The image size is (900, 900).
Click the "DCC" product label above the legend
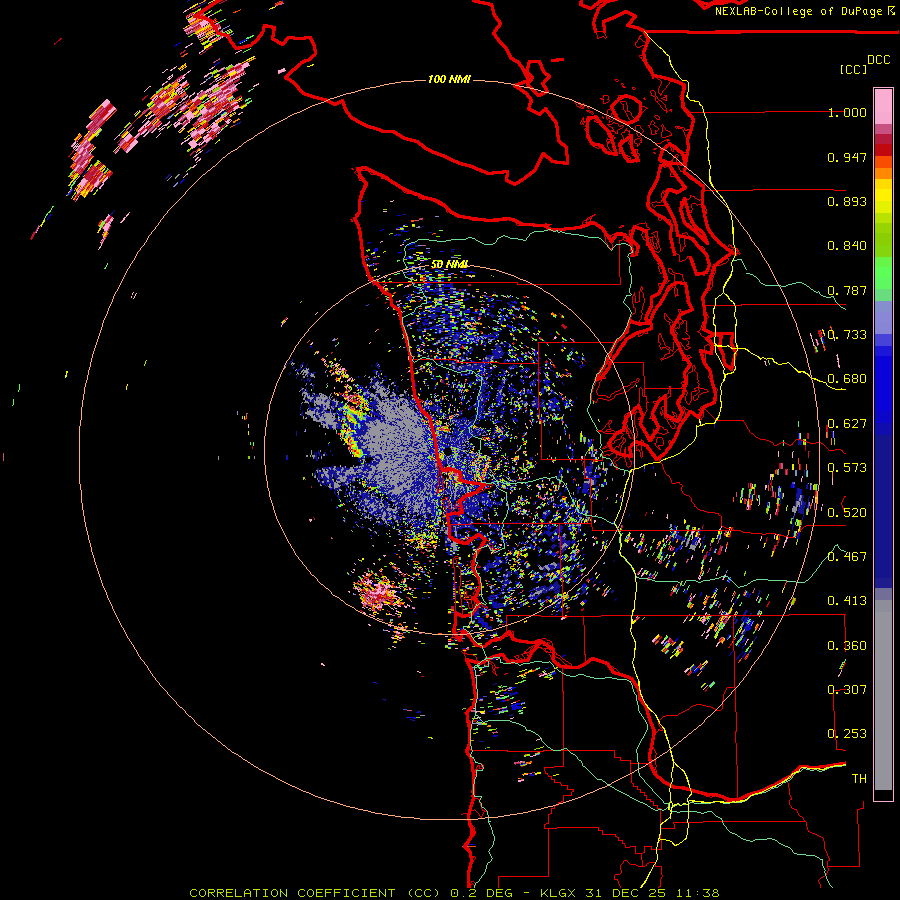tap(879, 60)
